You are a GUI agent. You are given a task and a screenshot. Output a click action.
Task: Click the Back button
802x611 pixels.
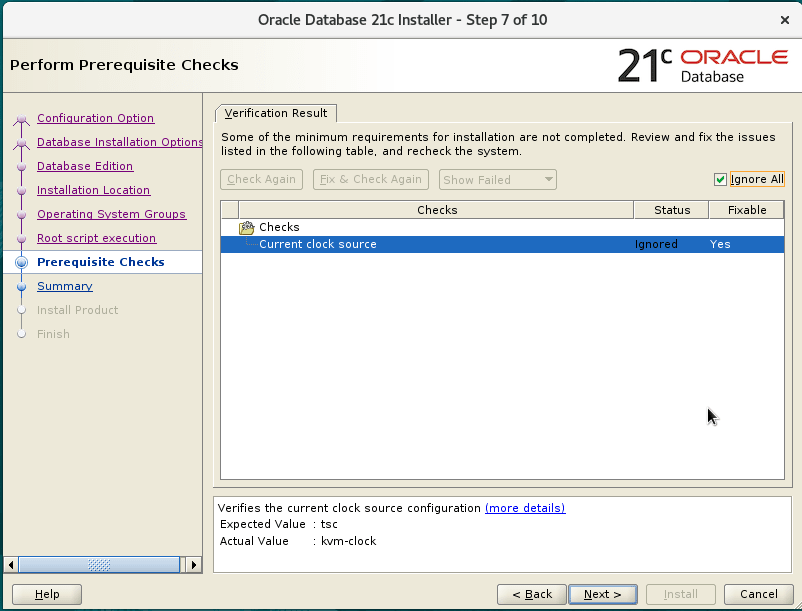(x=532, y=594)
